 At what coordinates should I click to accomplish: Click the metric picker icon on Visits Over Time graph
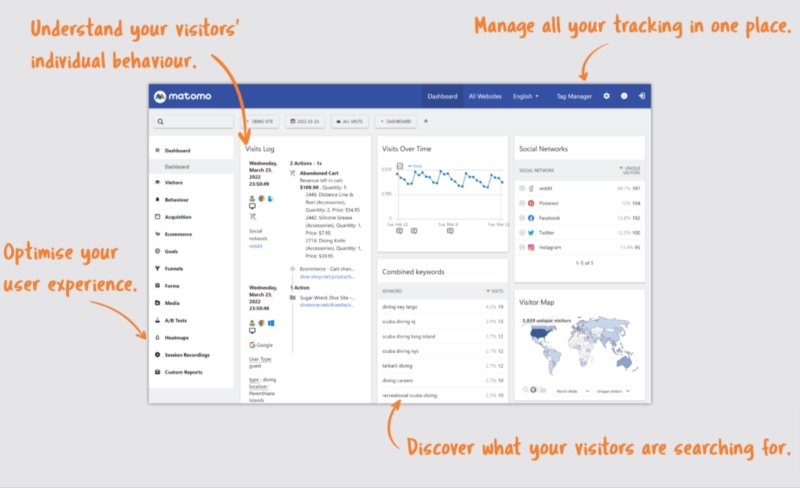(400, 166)
